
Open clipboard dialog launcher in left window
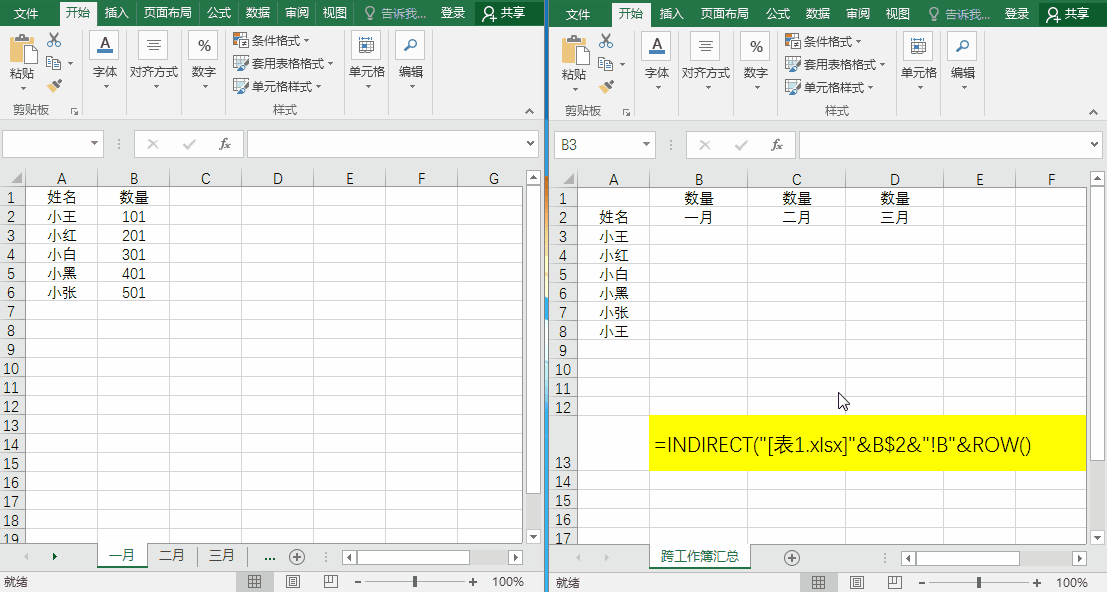coord(74,111)
